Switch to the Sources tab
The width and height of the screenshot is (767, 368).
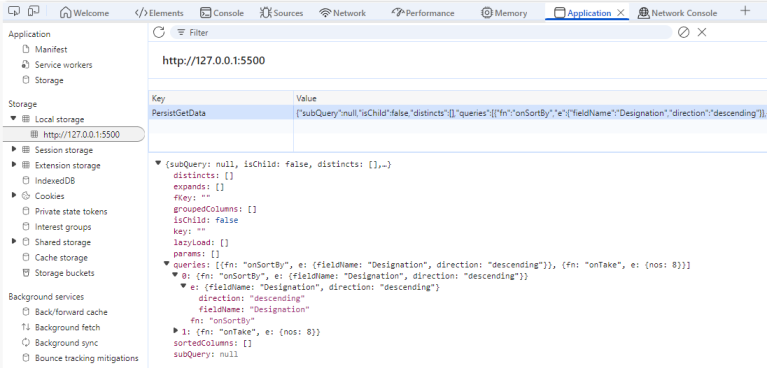tap(281, 13)
